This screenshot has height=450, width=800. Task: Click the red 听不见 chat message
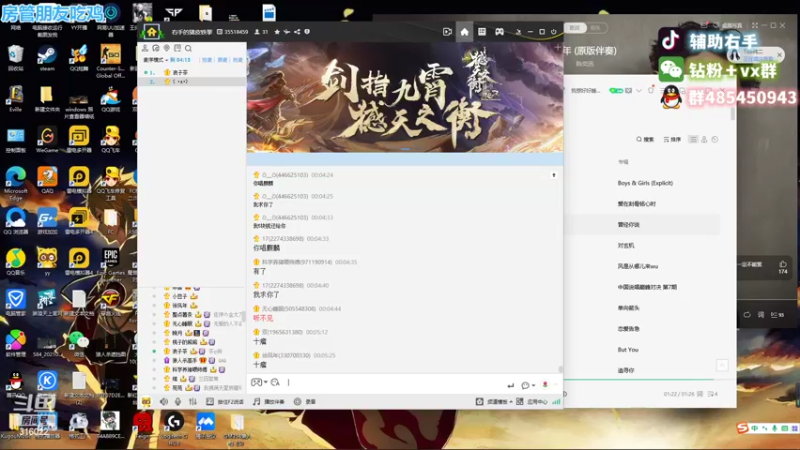pos(263,318)
